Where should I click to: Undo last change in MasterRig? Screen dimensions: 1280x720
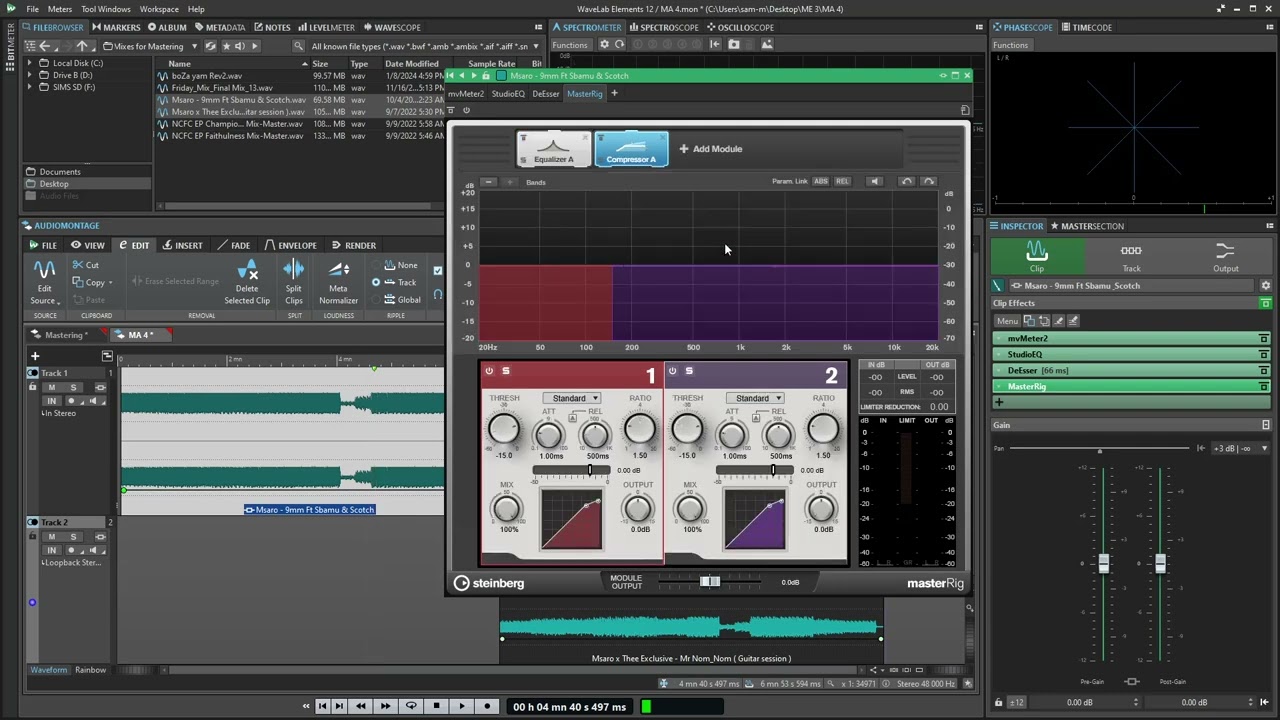(906, 182)
